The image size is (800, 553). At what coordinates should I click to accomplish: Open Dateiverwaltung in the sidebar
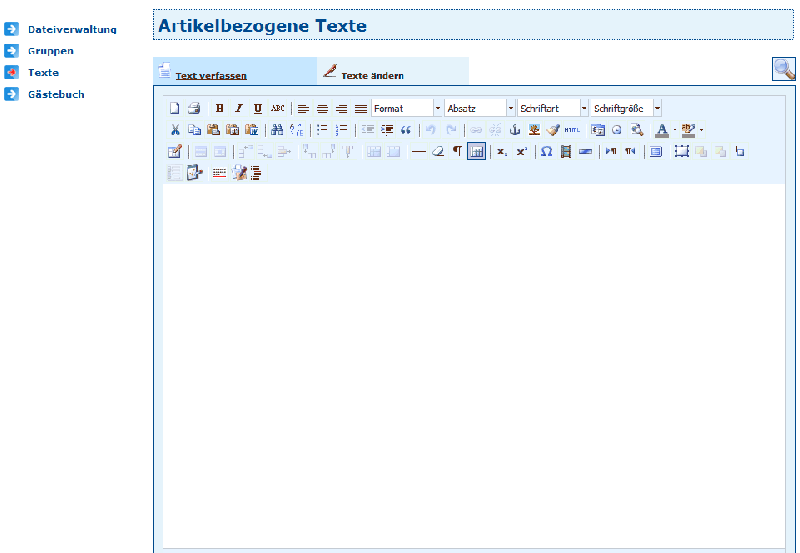tap(72, 30)
